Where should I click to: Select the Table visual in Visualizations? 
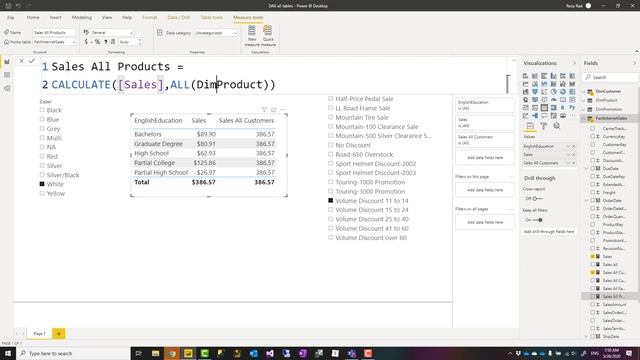[x=544, y=108]
